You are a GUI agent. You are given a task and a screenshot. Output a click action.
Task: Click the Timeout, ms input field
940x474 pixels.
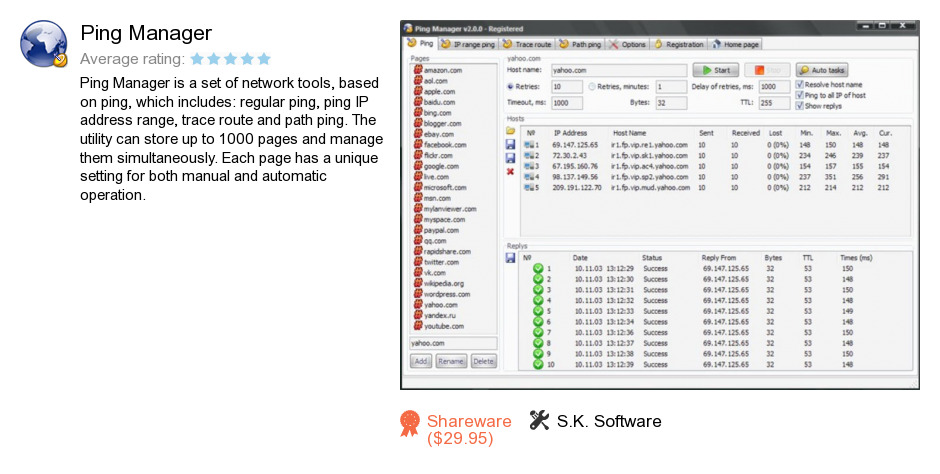point(567,102)
